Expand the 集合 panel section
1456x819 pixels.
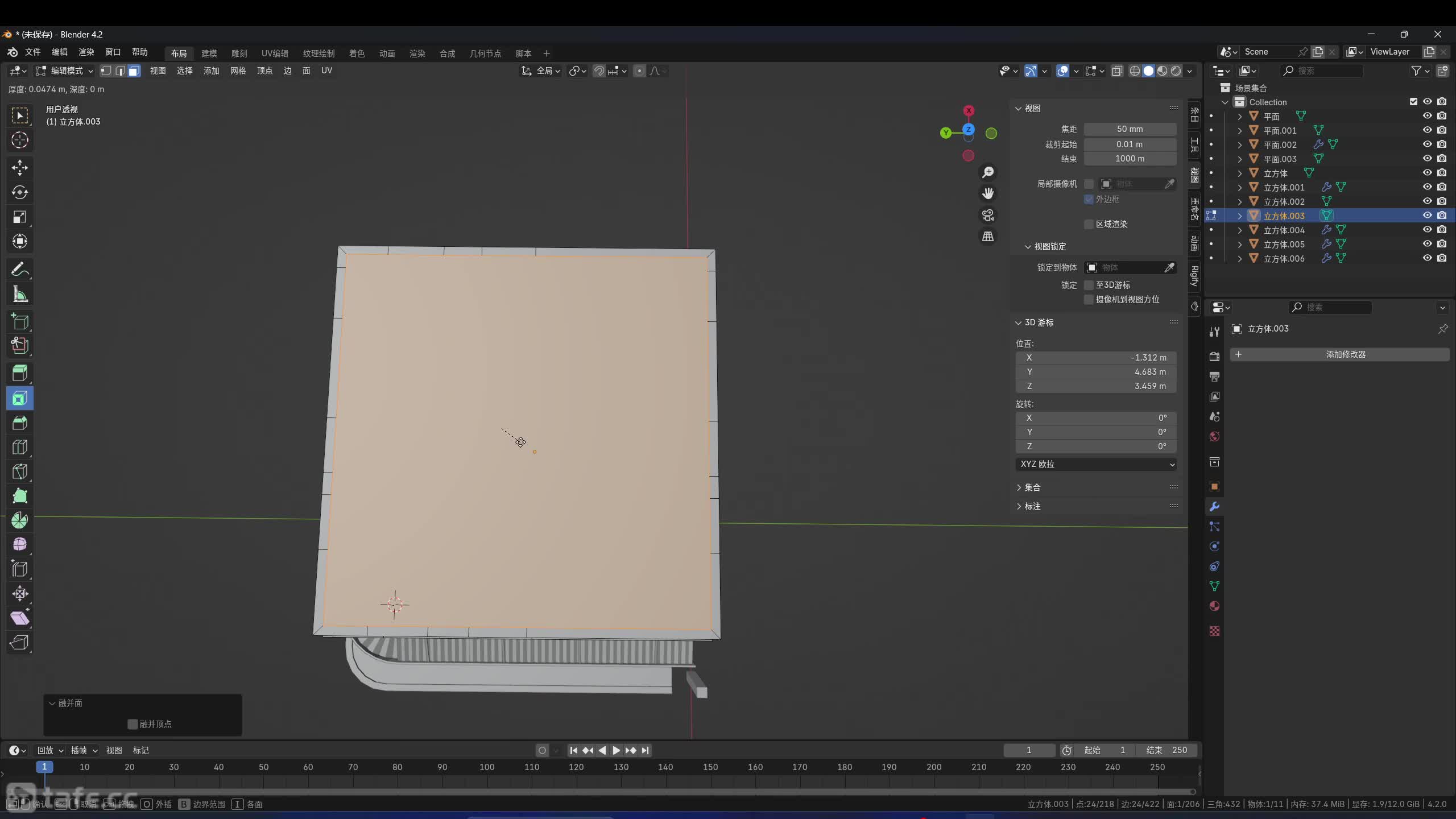[x=1018, y=487]
